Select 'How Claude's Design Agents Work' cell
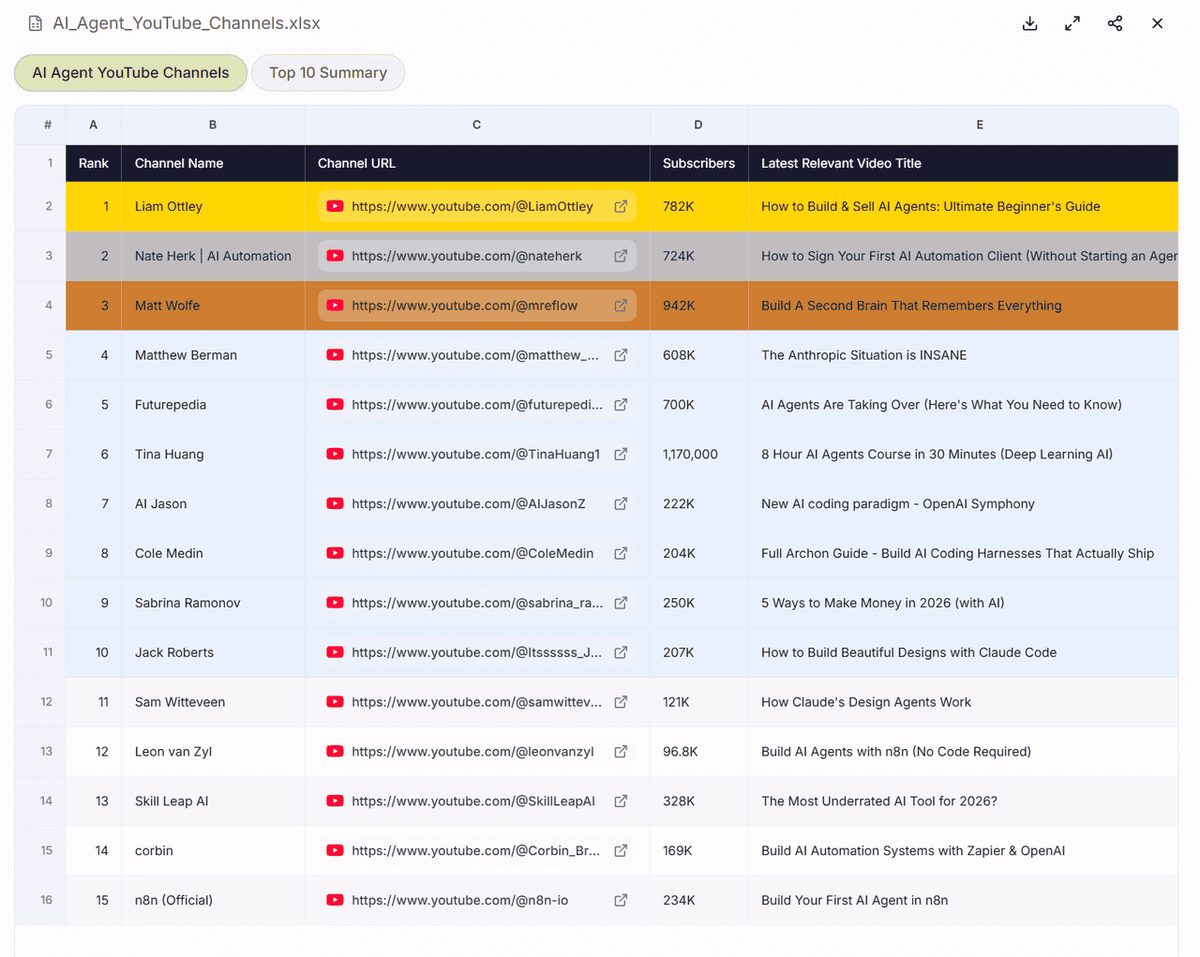1200x957 pixels. tap(963, 701)
